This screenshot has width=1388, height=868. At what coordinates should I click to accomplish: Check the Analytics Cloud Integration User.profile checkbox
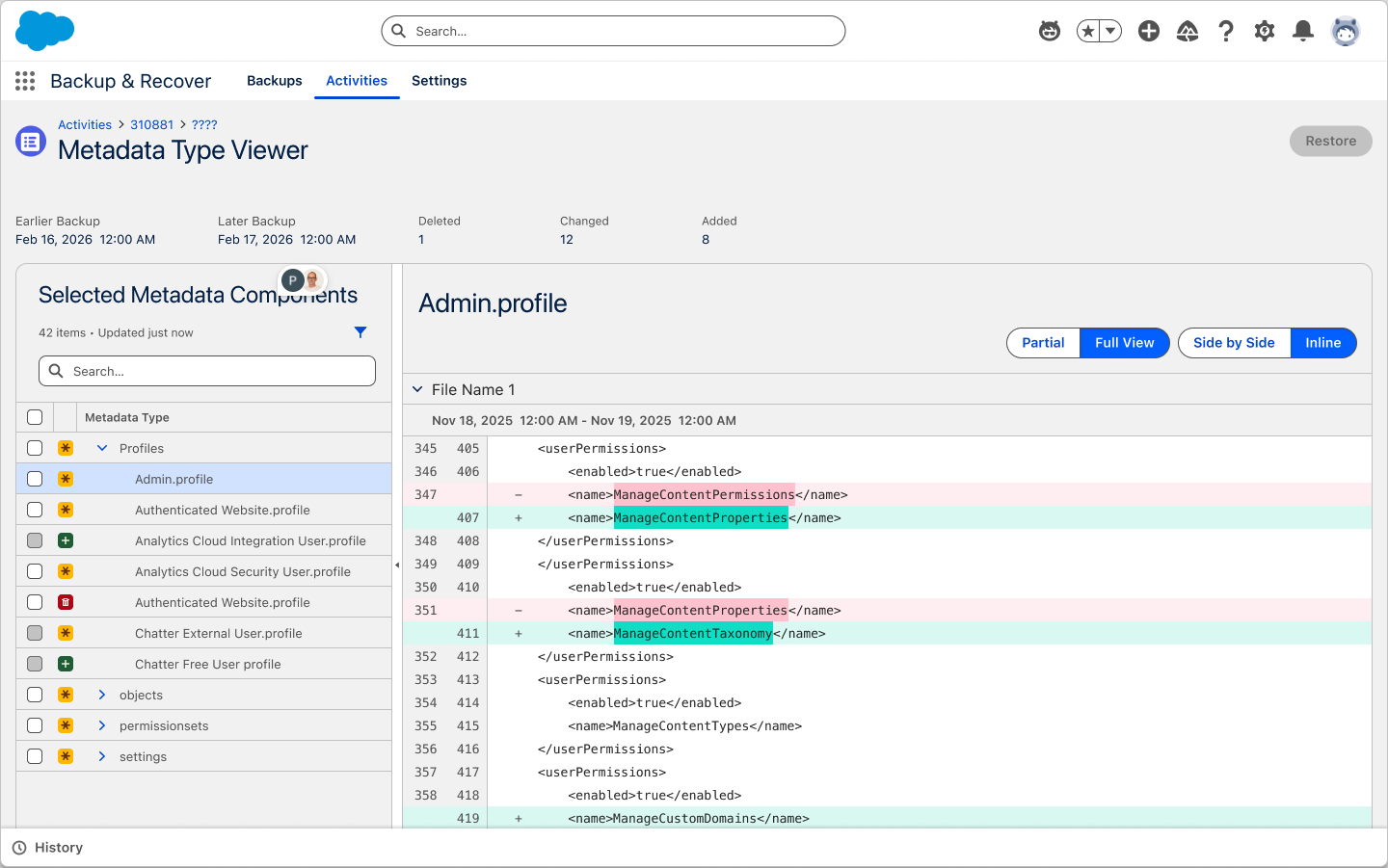pyautogui.click(x=35, y=540)
